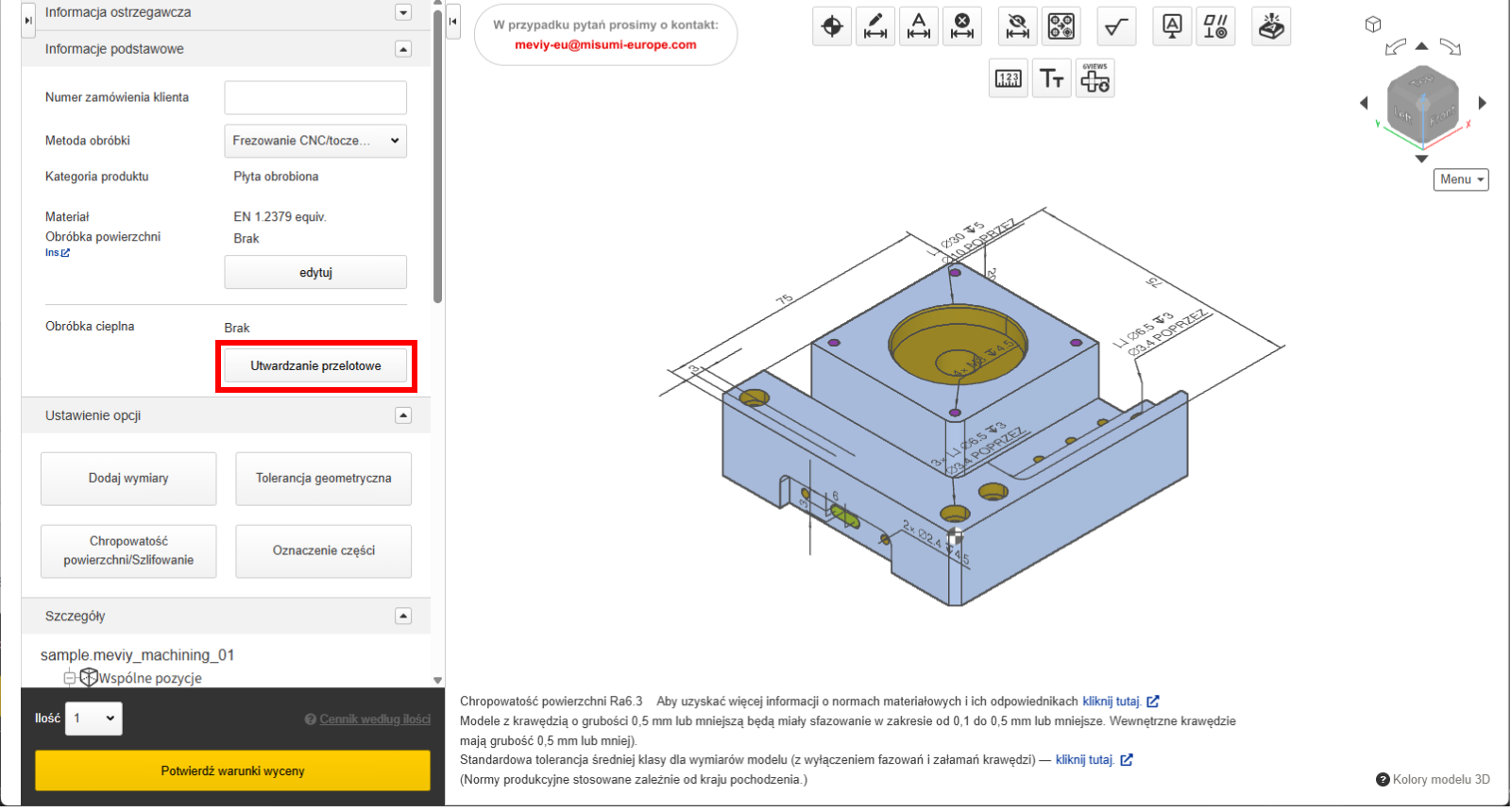1511x812 pixels.
Task: Click the crosshair origin tool icon
Action: (832, 26)
